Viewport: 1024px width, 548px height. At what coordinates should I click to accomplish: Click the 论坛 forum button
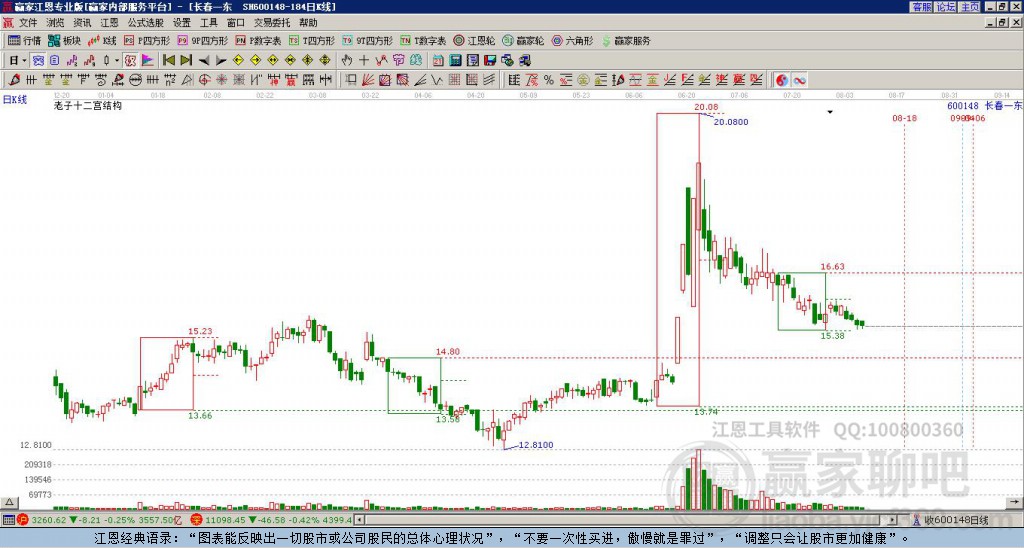[945, 7]
